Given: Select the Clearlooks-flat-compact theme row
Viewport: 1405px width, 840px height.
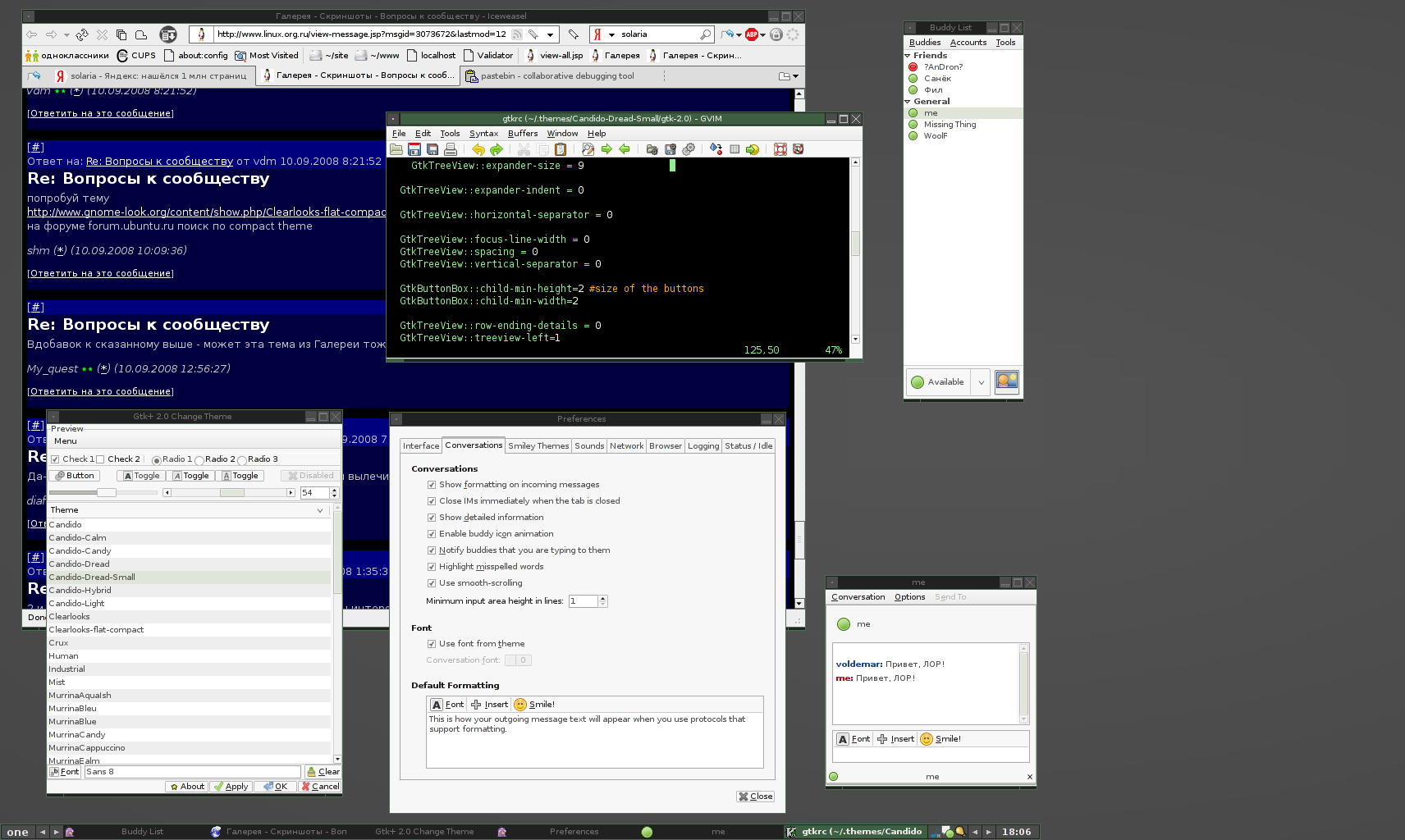Looking at the screenshot, I should click(189, 630).
